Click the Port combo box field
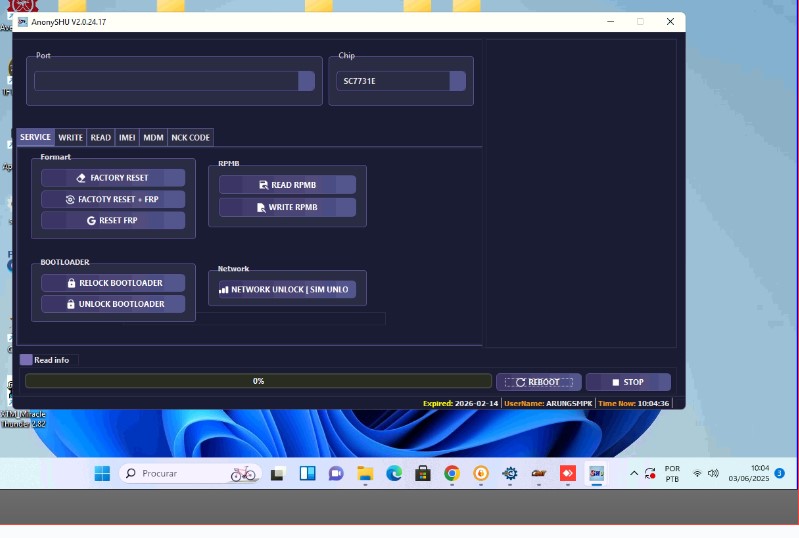This screenshot has width=799, height=538. coord(174,81)
